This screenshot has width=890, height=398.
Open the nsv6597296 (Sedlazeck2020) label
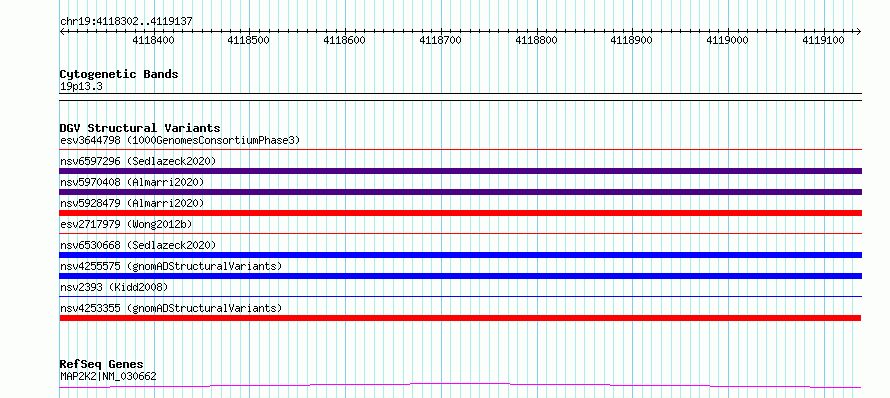pyautogui.click(x=138, y=161)
